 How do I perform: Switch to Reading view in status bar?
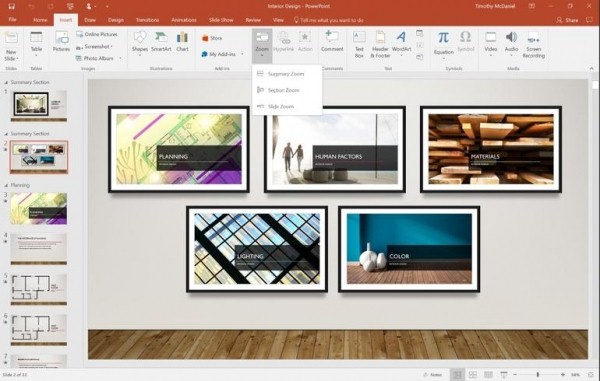[x=488, y=375]
